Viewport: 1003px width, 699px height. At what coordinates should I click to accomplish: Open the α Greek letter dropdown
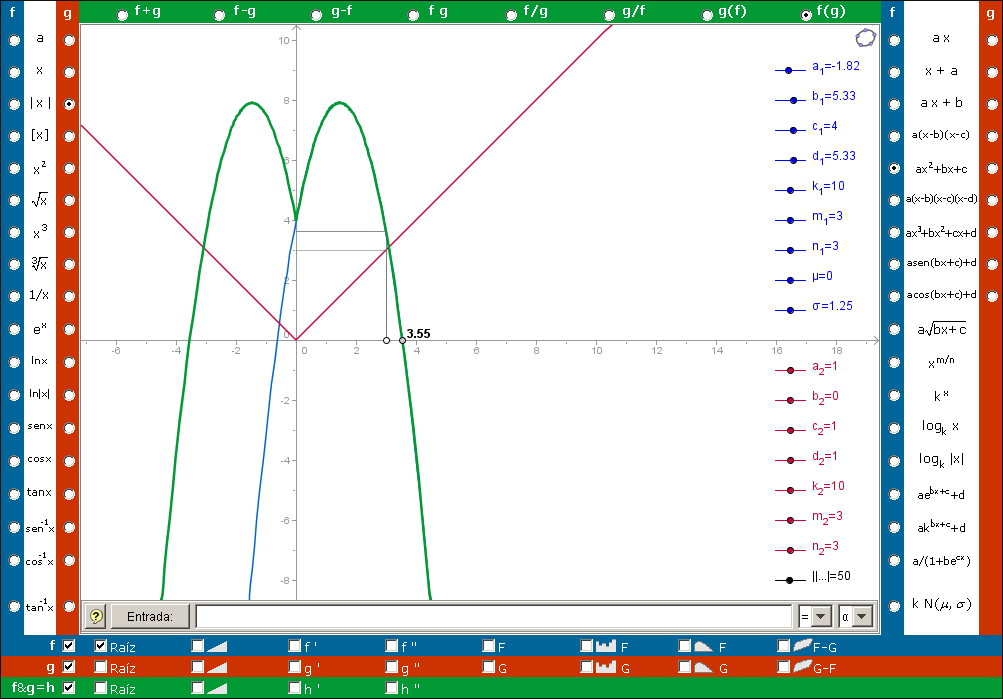pos(856,617)
